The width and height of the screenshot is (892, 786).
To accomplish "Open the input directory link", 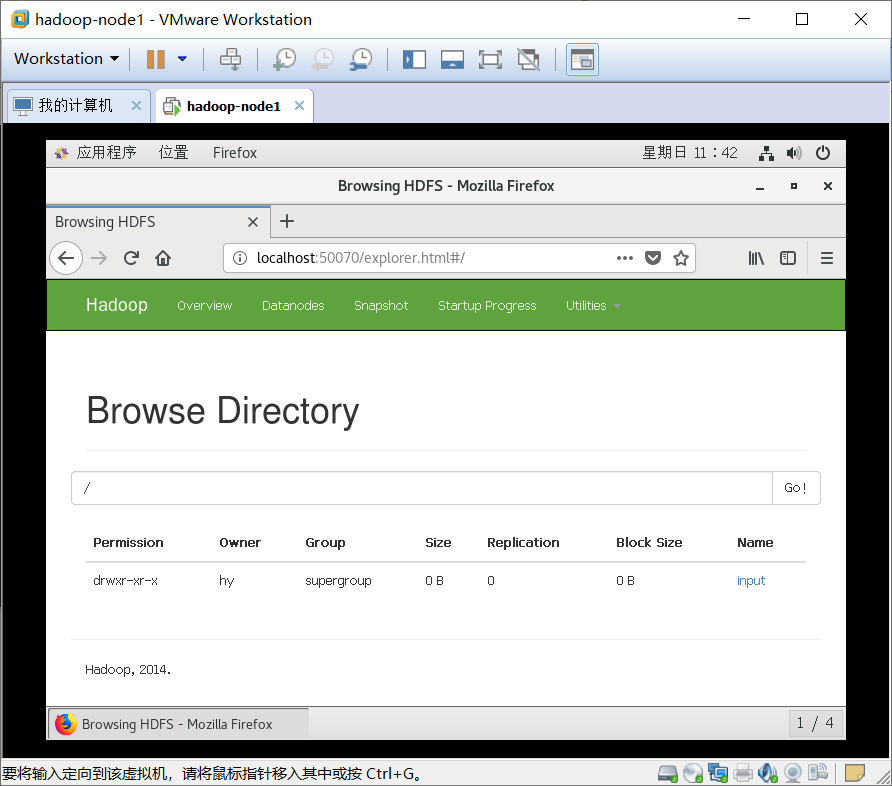I will coord(750,580).
